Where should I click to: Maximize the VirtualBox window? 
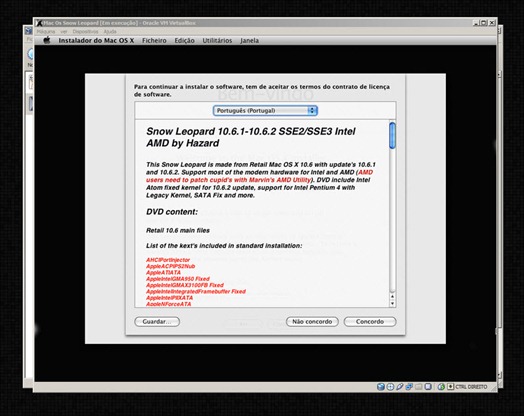tap(484, 23)
